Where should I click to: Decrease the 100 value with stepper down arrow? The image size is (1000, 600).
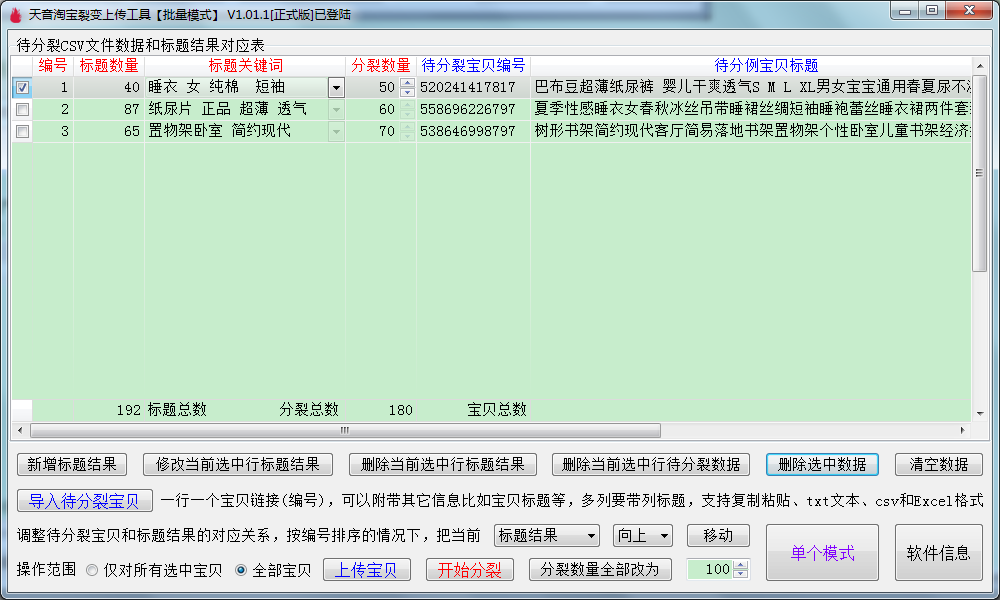[740, 574]
